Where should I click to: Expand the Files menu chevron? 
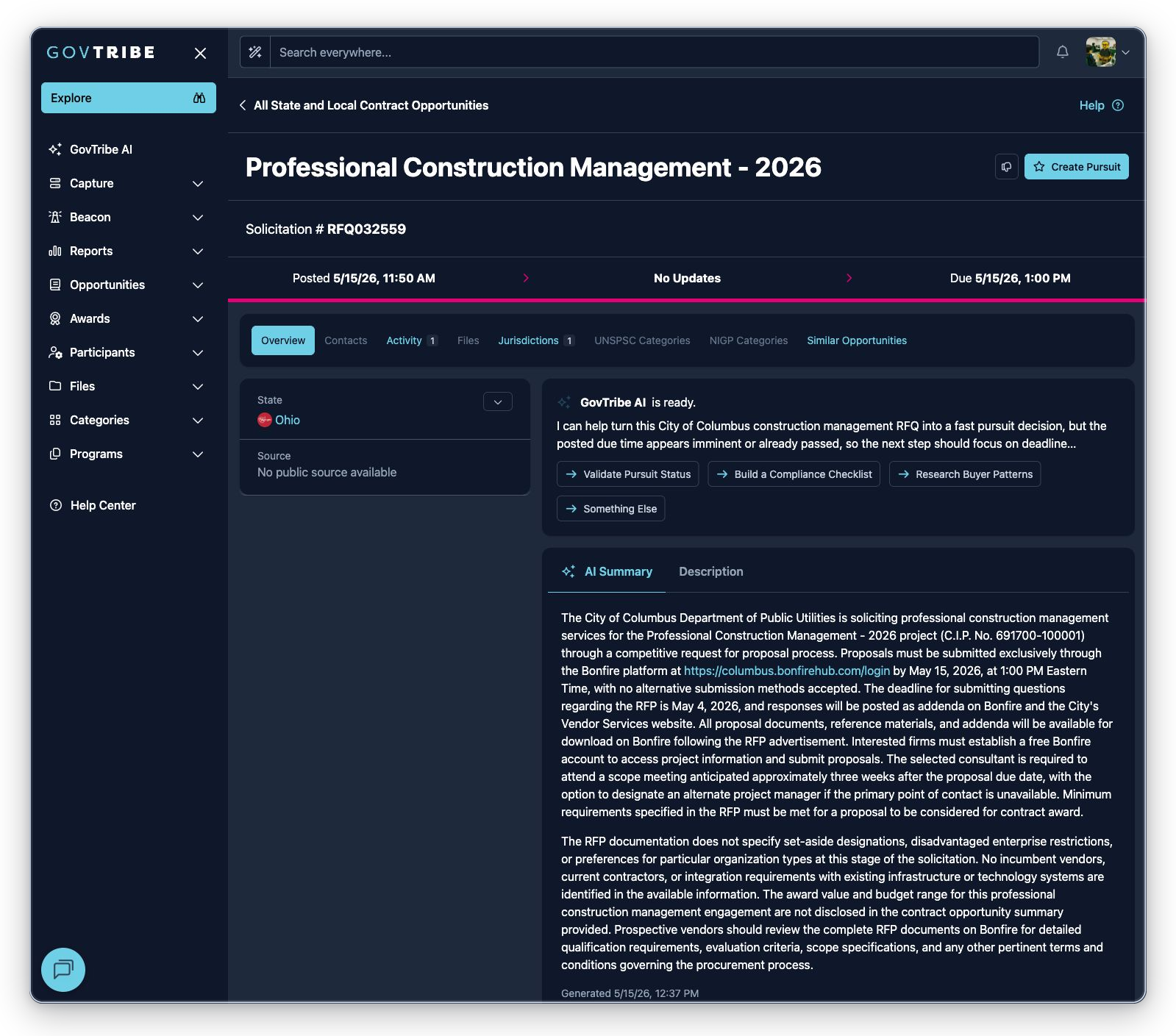198,386
